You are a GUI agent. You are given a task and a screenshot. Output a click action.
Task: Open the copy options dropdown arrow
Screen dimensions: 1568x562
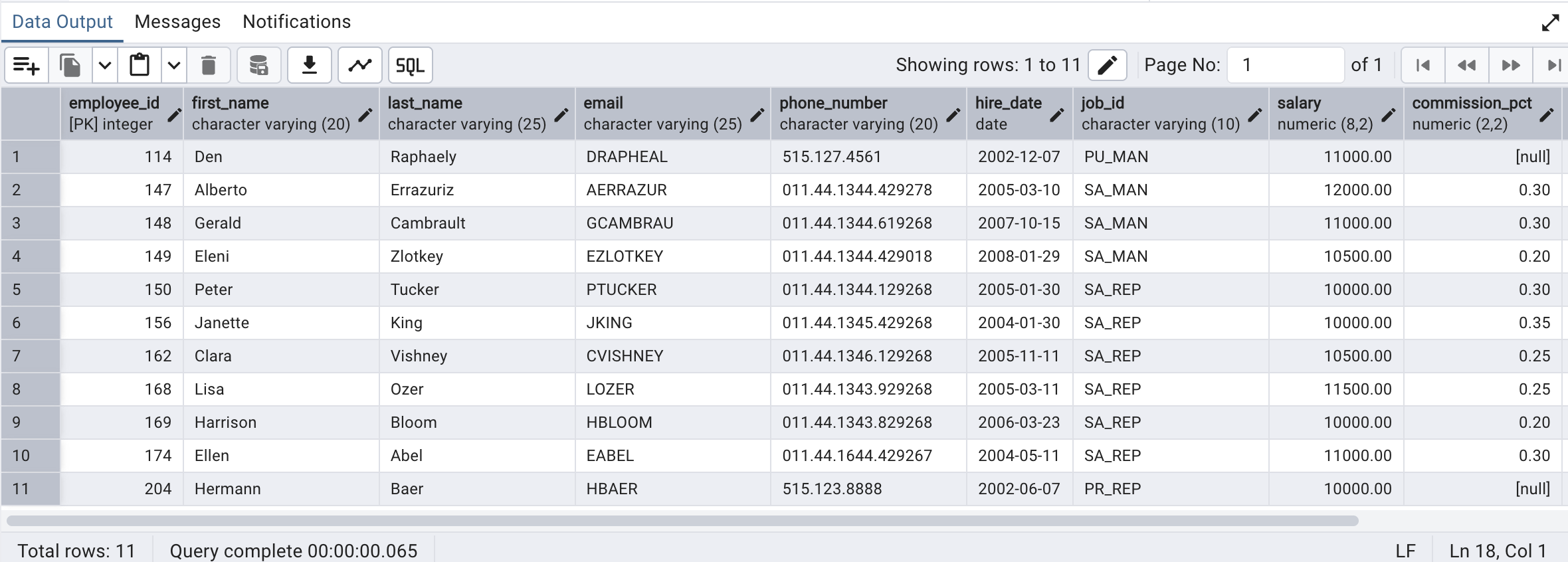tap(105, 65)
